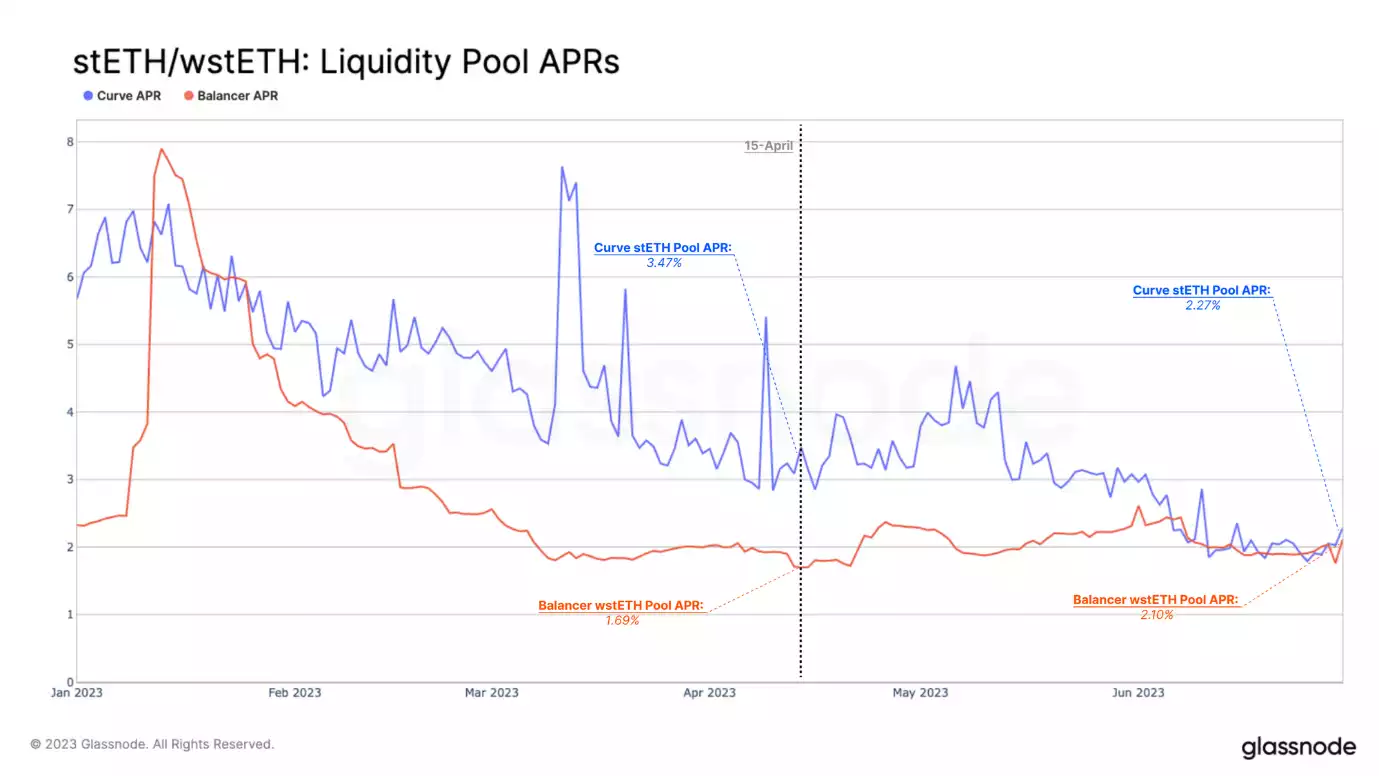This screenshot has height=776, width=1379.
Task: Click the blue Curve APR legend dot
Action: 88,96
